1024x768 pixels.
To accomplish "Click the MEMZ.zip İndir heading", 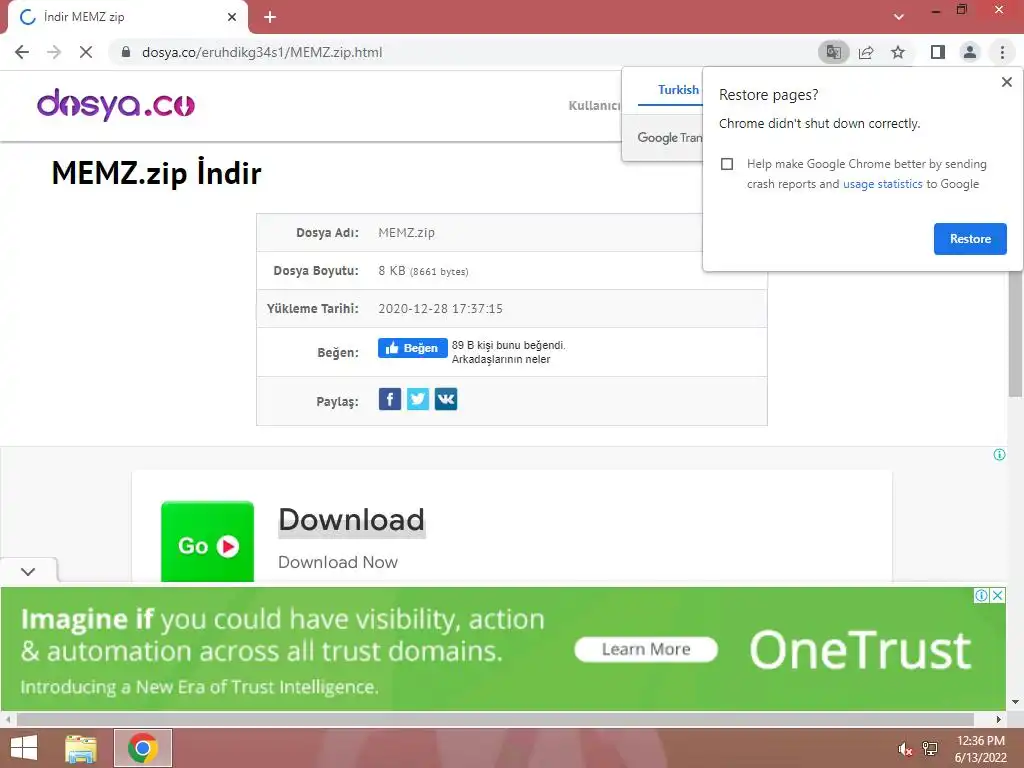I will tap(156, 173).
